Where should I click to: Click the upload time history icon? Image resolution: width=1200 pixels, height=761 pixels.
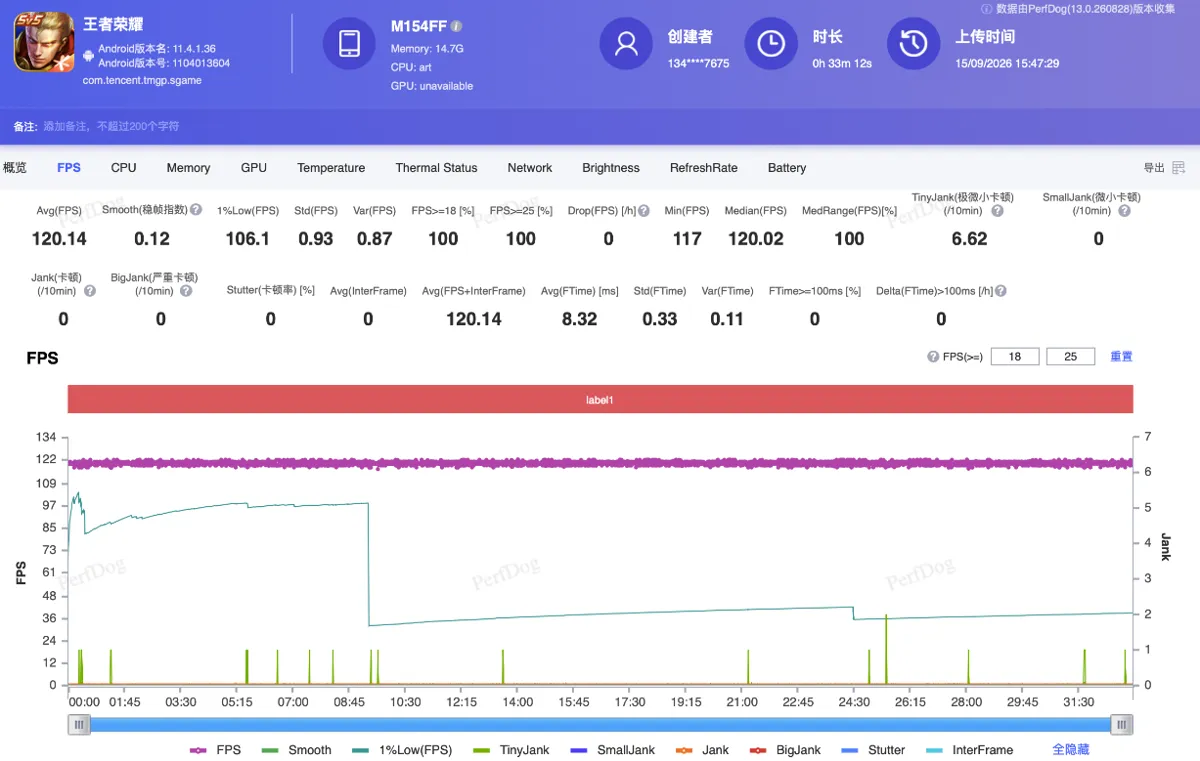pyautogui.click(x=913, y=44)
